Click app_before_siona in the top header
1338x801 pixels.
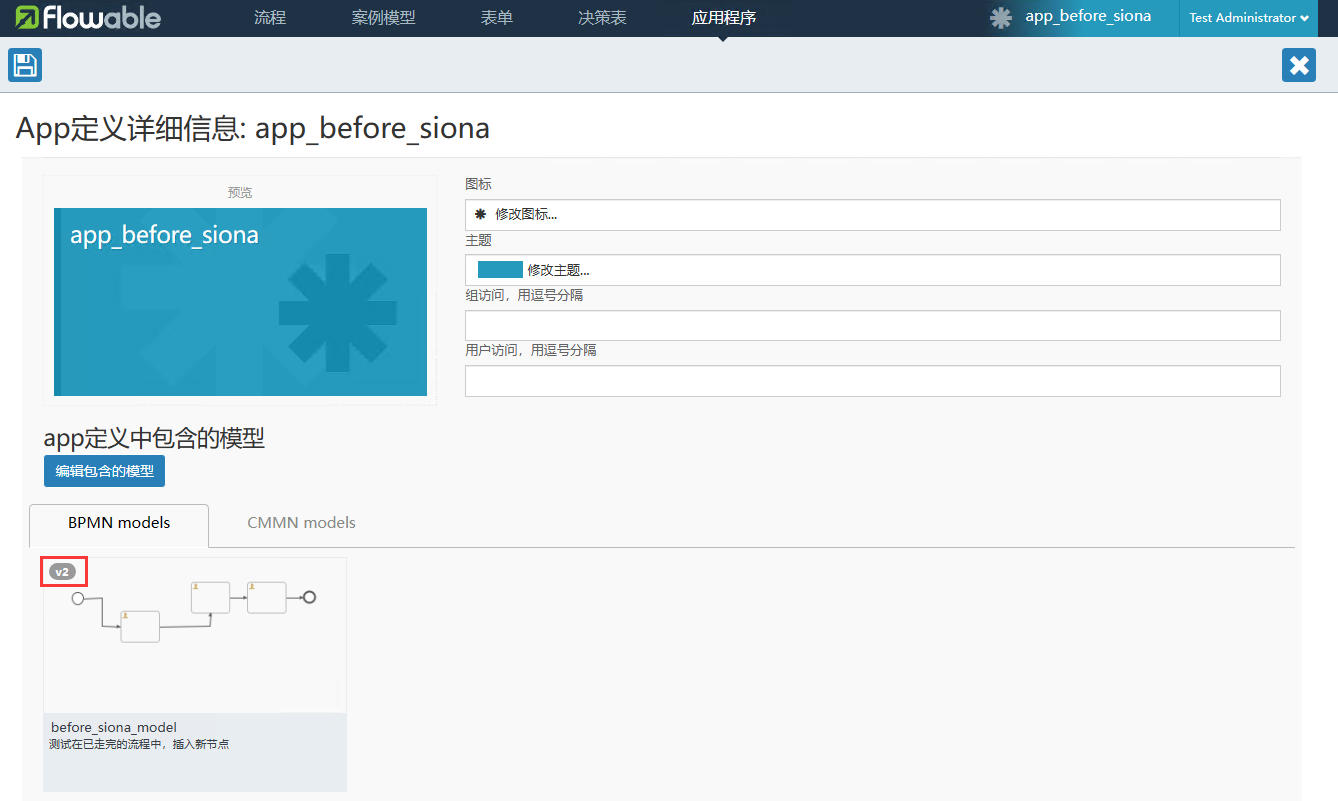pyautogui.click(x=1088, y=16)
